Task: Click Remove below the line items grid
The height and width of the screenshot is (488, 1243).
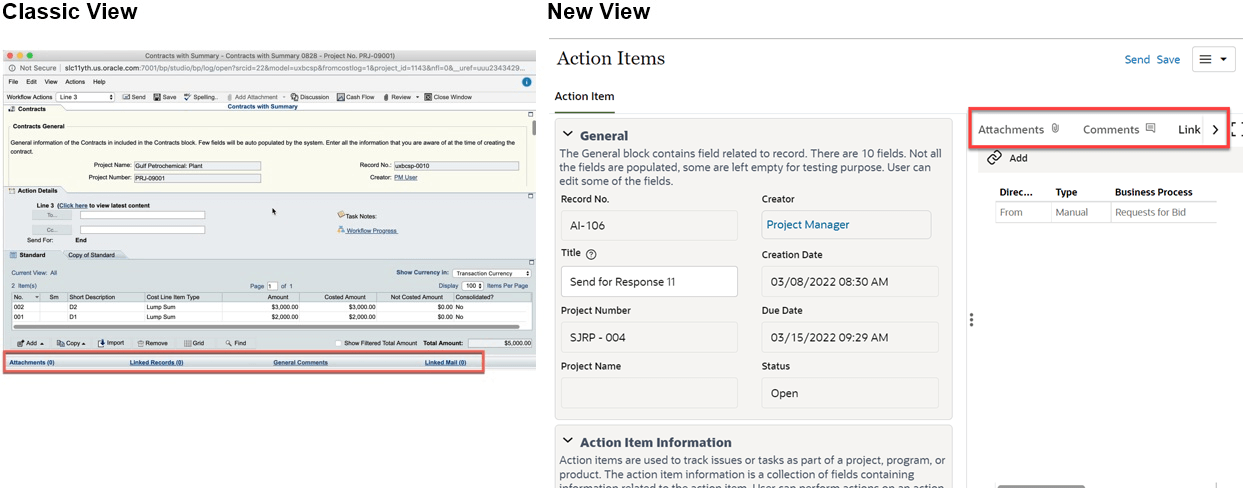Action: (x=152, y=343)
